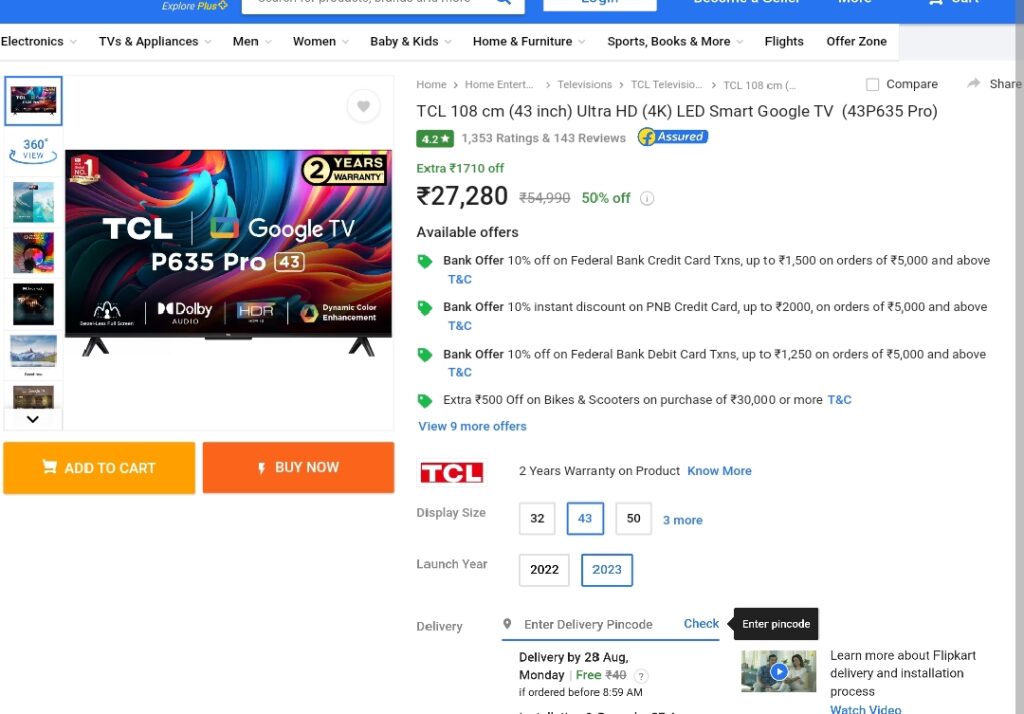Image resolution: width=1024 pixels, height=714 pixels.
Task: Click the TCL brand logo
Action: pos(451,472)
